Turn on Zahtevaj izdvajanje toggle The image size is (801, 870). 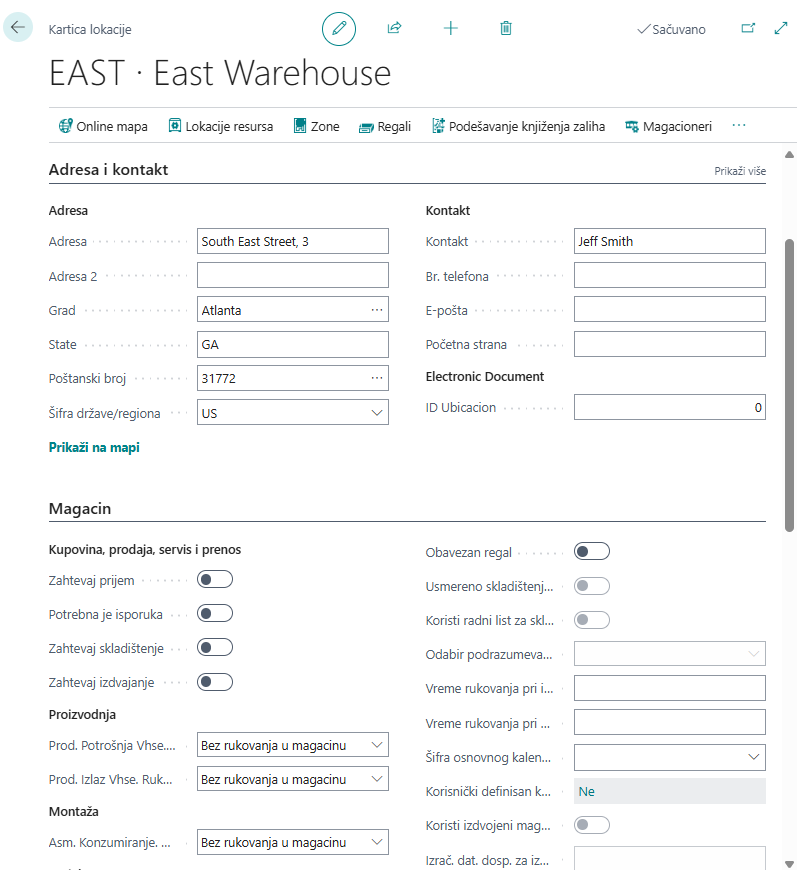(x=215, y=682)
